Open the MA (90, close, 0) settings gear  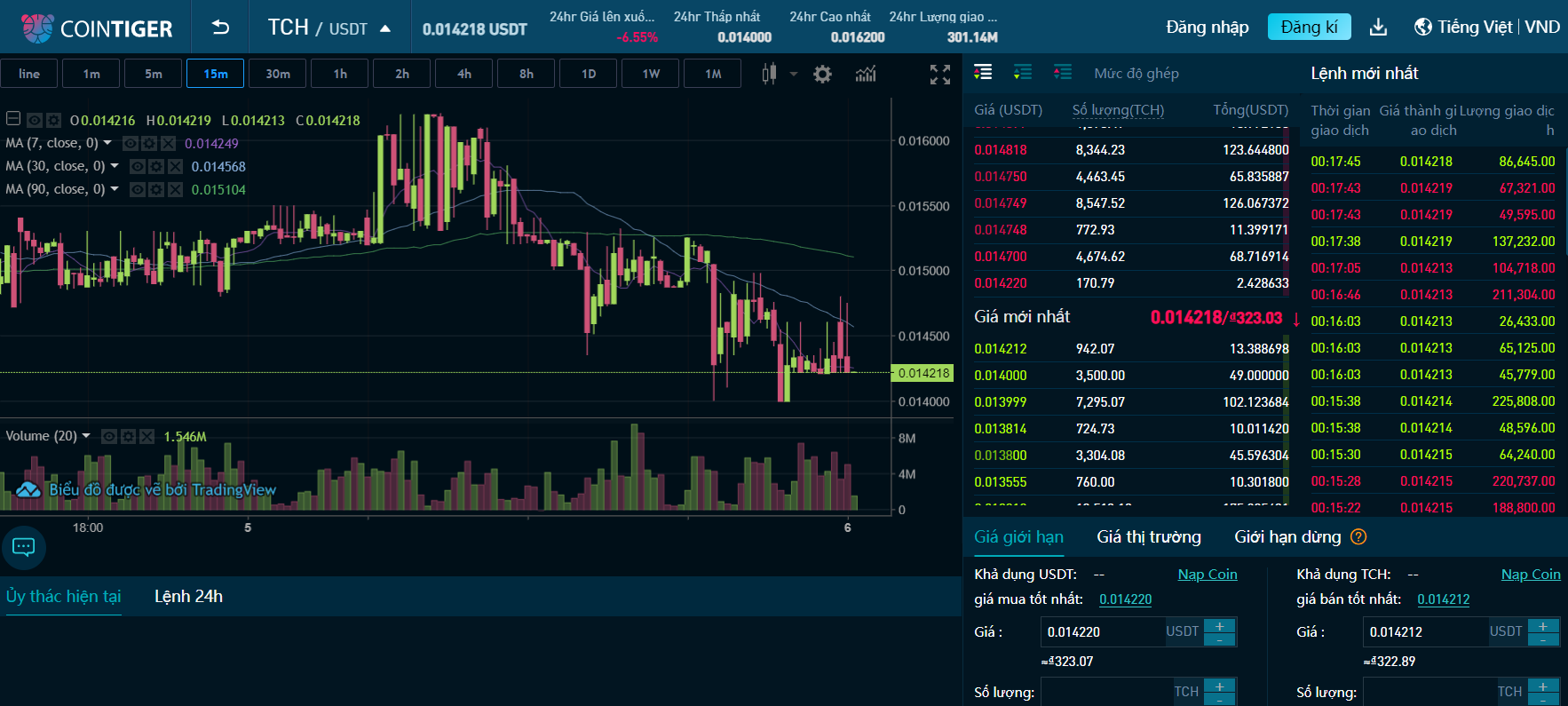156,189
